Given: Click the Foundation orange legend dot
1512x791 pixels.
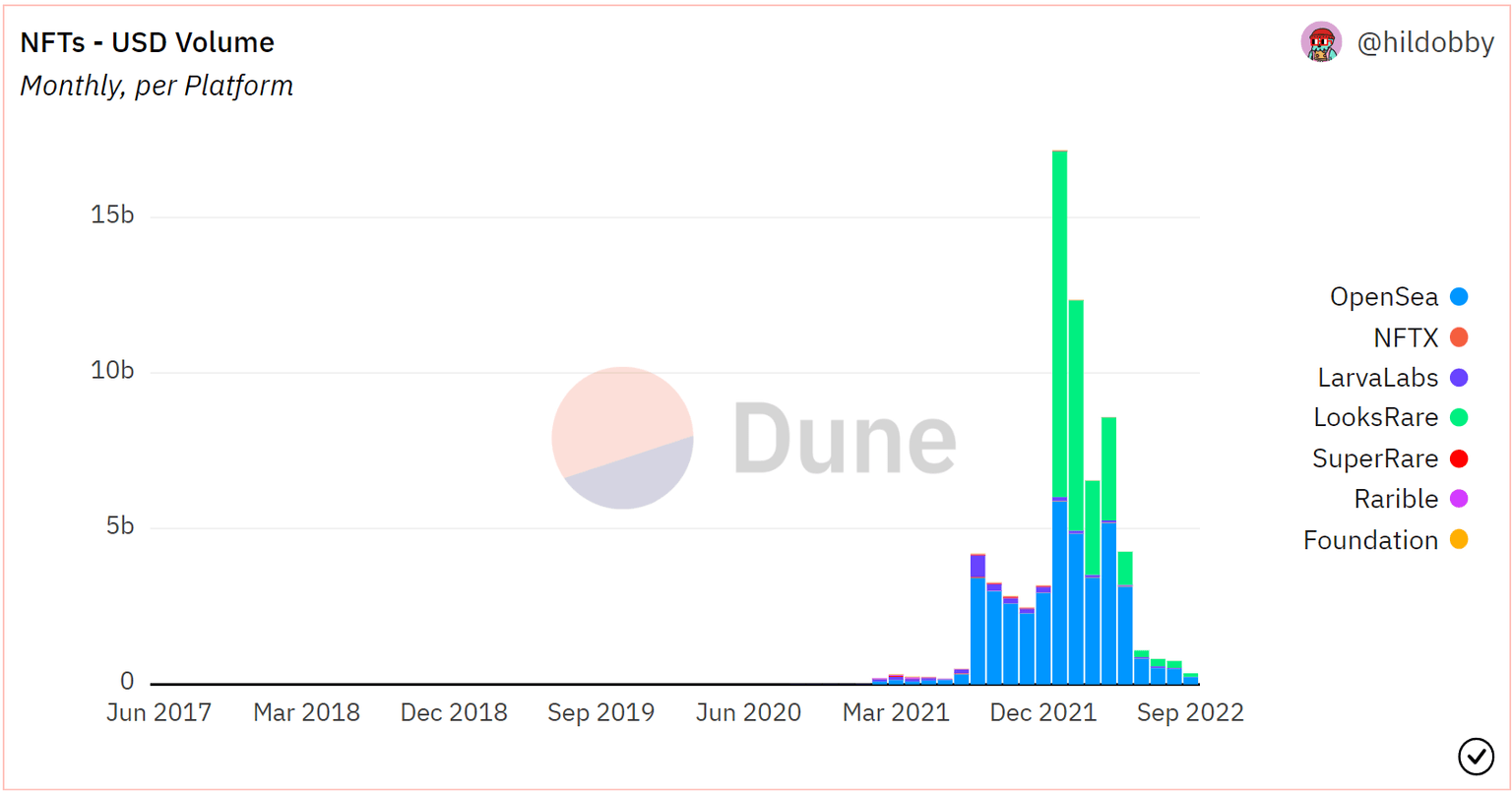Looking at the screenshot, I should [x=1459, y=540].
